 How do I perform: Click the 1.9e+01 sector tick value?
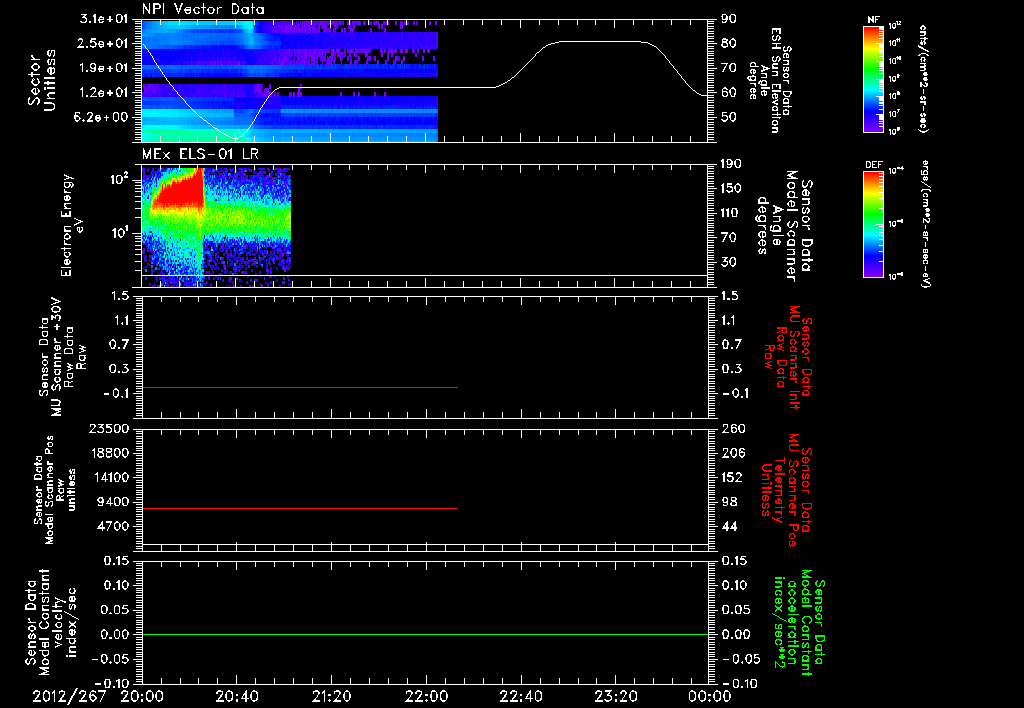click(x=103, y=68)
